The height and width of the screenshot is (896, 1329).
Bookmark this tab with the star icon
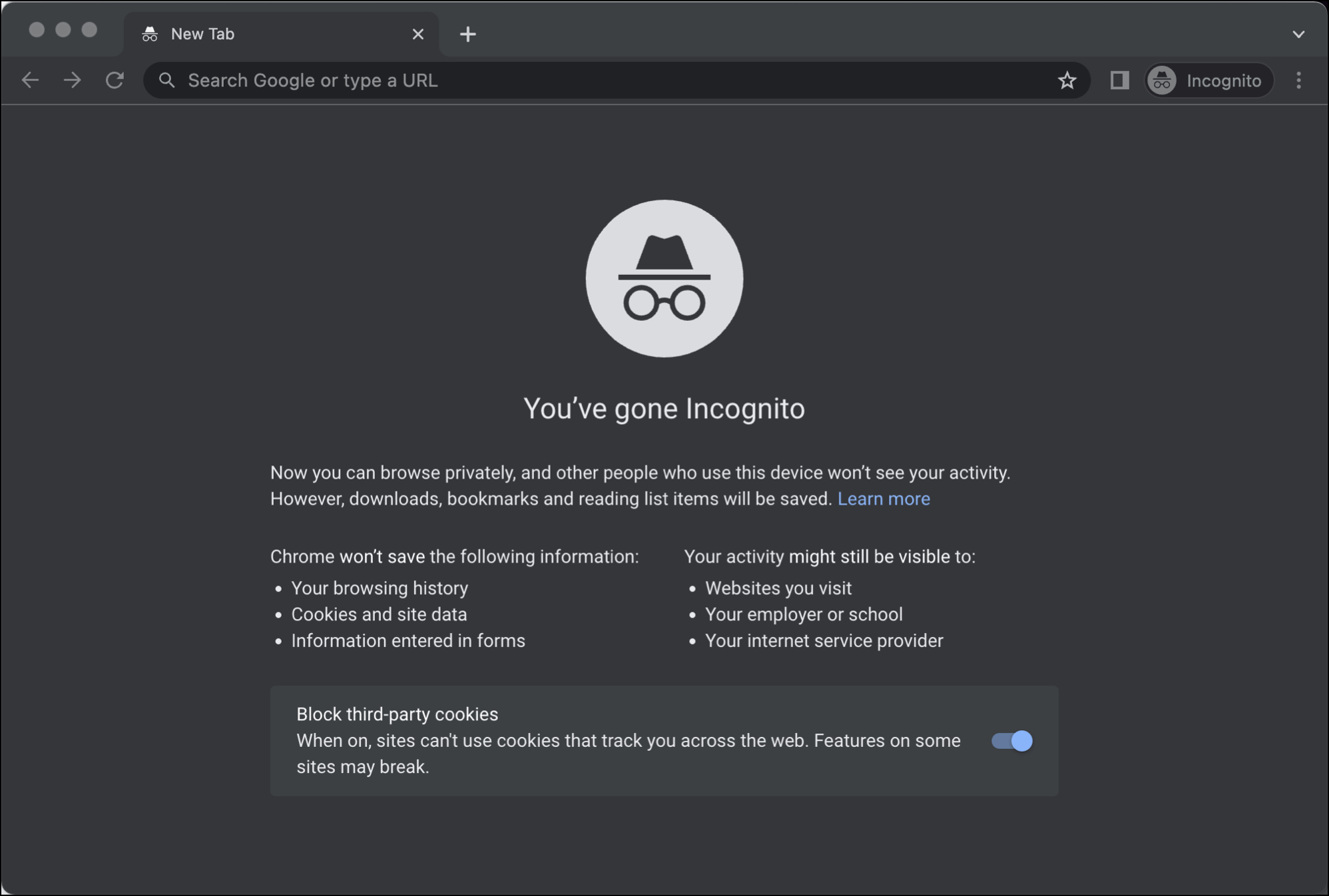[1067, 81]
